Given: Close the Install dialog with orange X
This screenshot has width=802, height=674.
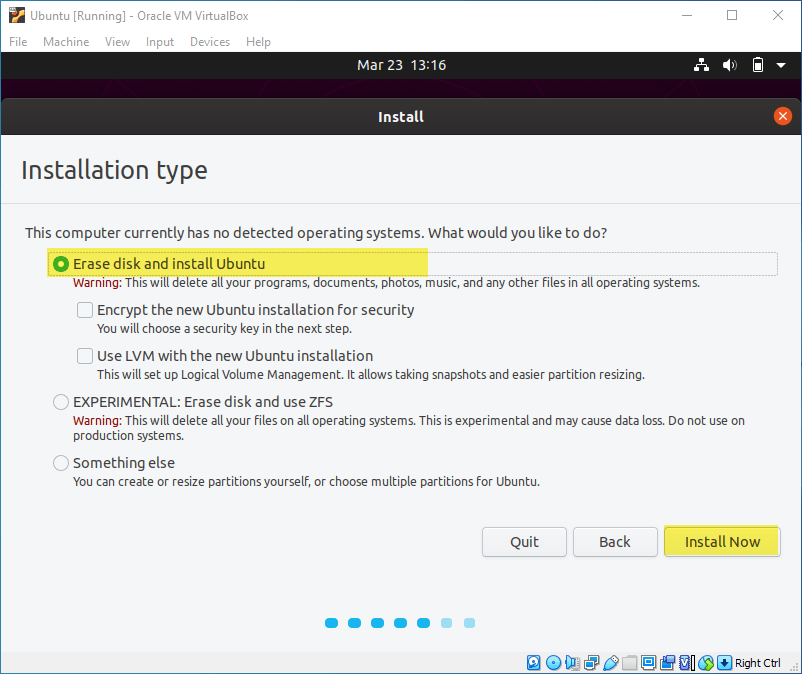Looking at the screenshot, I should 783,116.
